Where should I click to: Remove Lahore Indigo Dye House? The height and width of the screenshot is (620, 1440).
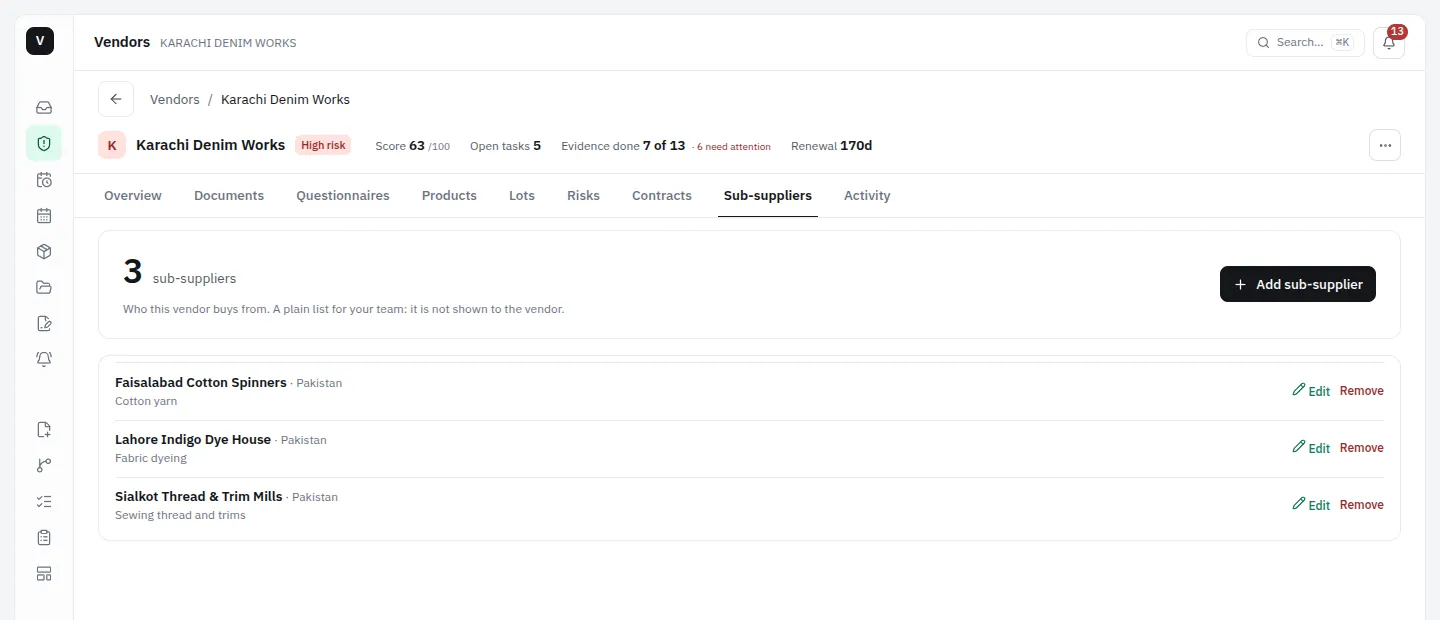coord(1362,448)
